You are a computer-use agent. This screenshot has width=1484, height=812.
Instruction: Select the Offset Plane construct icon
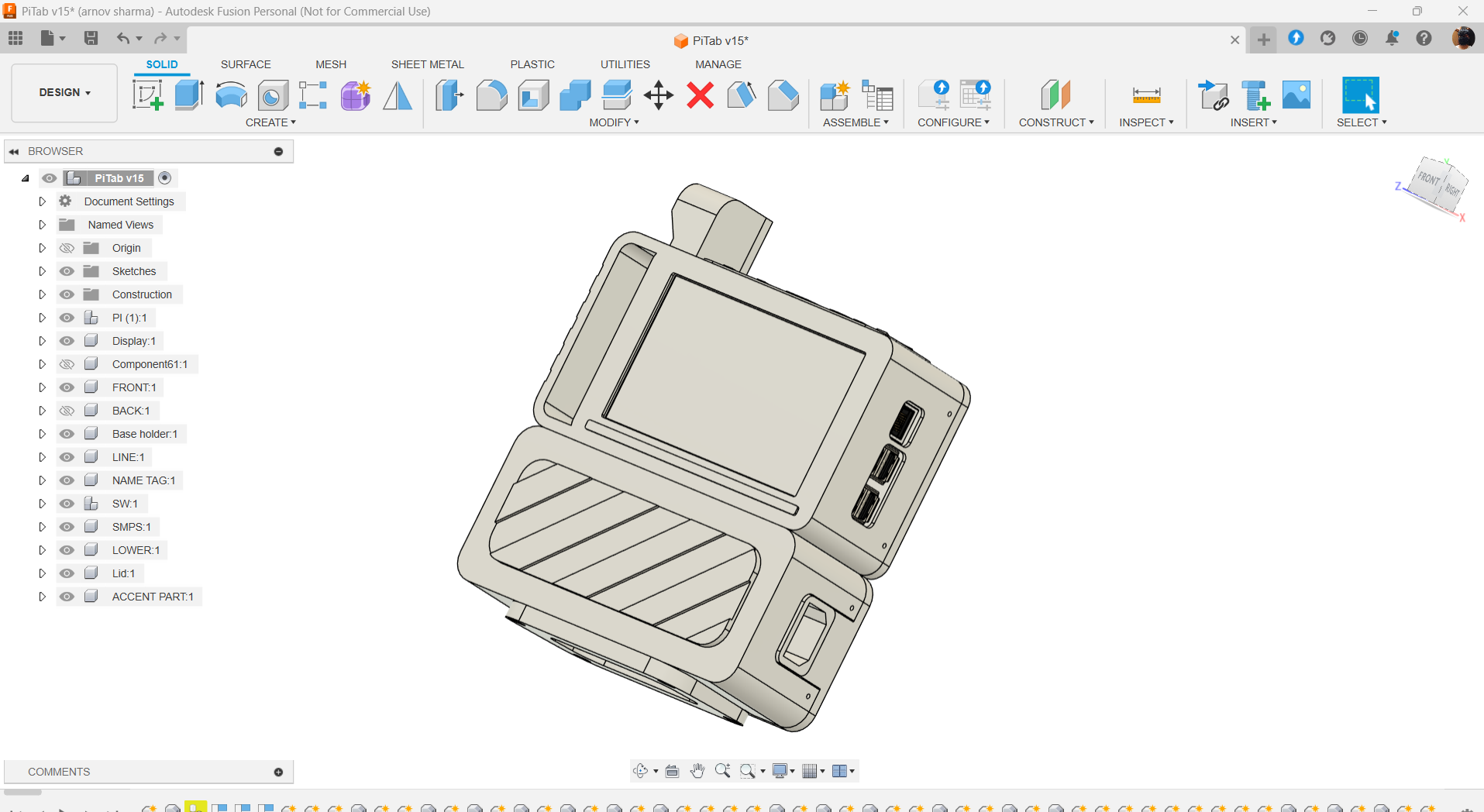coord(1055,95)
